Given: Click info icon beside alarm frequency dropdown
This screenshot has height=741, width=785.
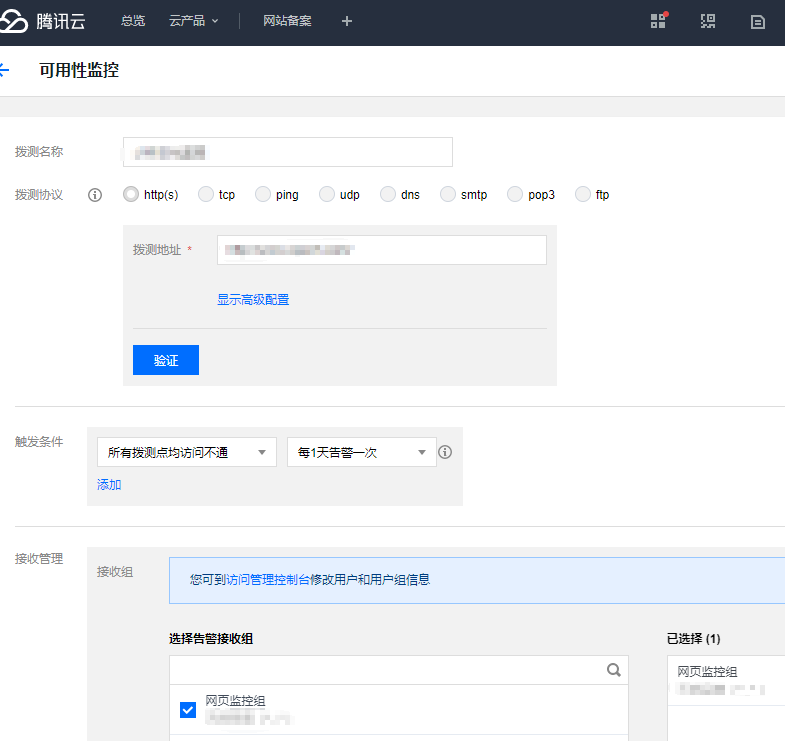Looking at the screenshot, I should pyautogui.click(x=446, y=452).
